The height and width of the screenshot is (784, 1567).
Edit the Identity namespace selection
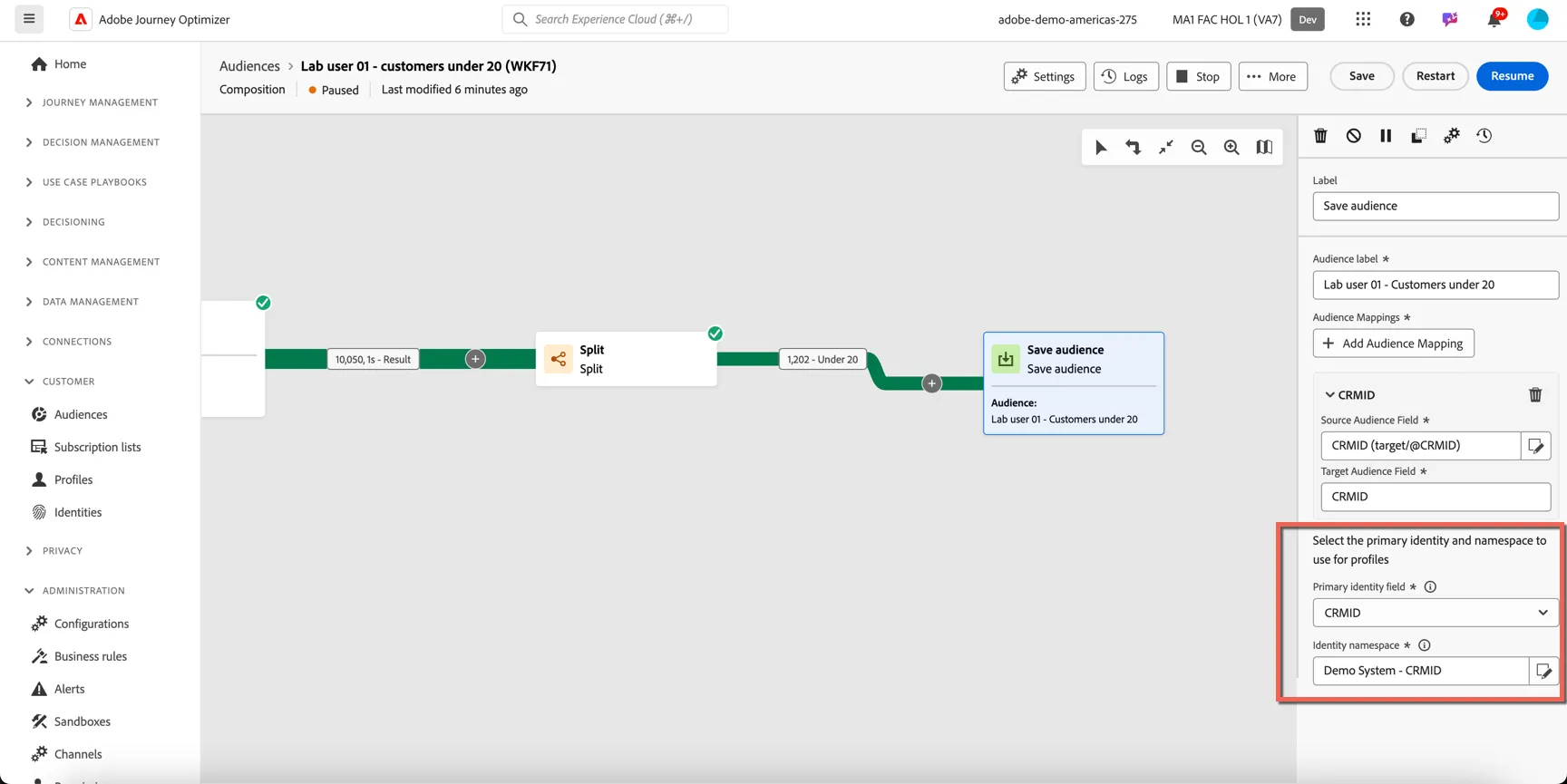[1543, 671]
